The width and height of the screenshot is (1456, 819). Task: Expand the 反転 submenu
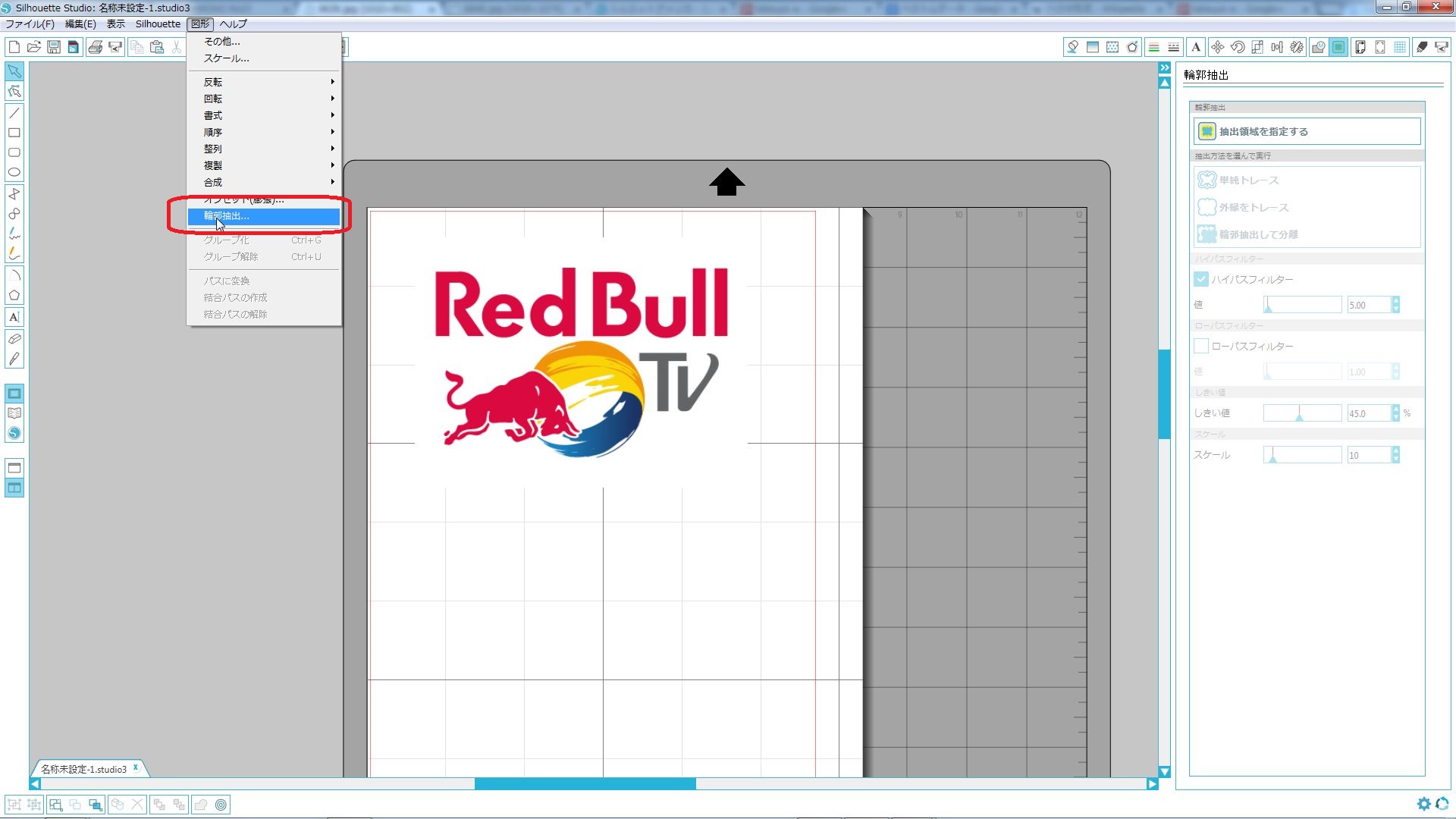(x=263, y=82)
